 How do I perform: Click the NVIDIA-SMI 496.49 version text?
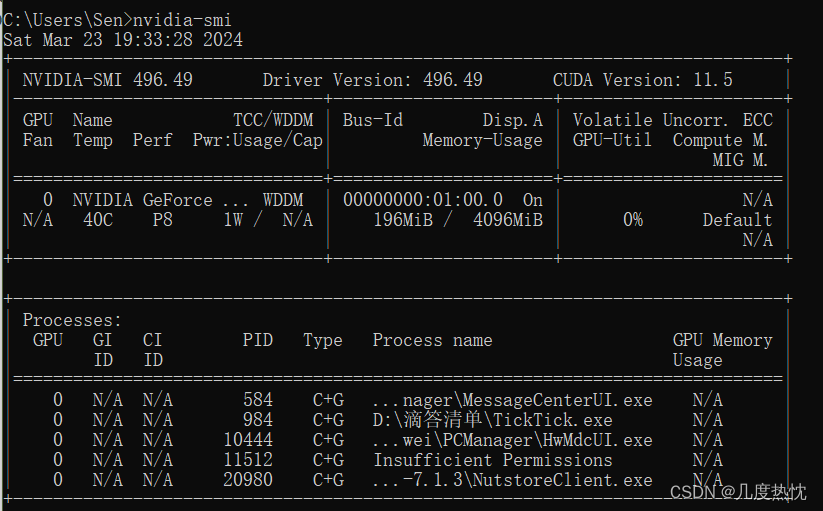[x=108, y=80]
